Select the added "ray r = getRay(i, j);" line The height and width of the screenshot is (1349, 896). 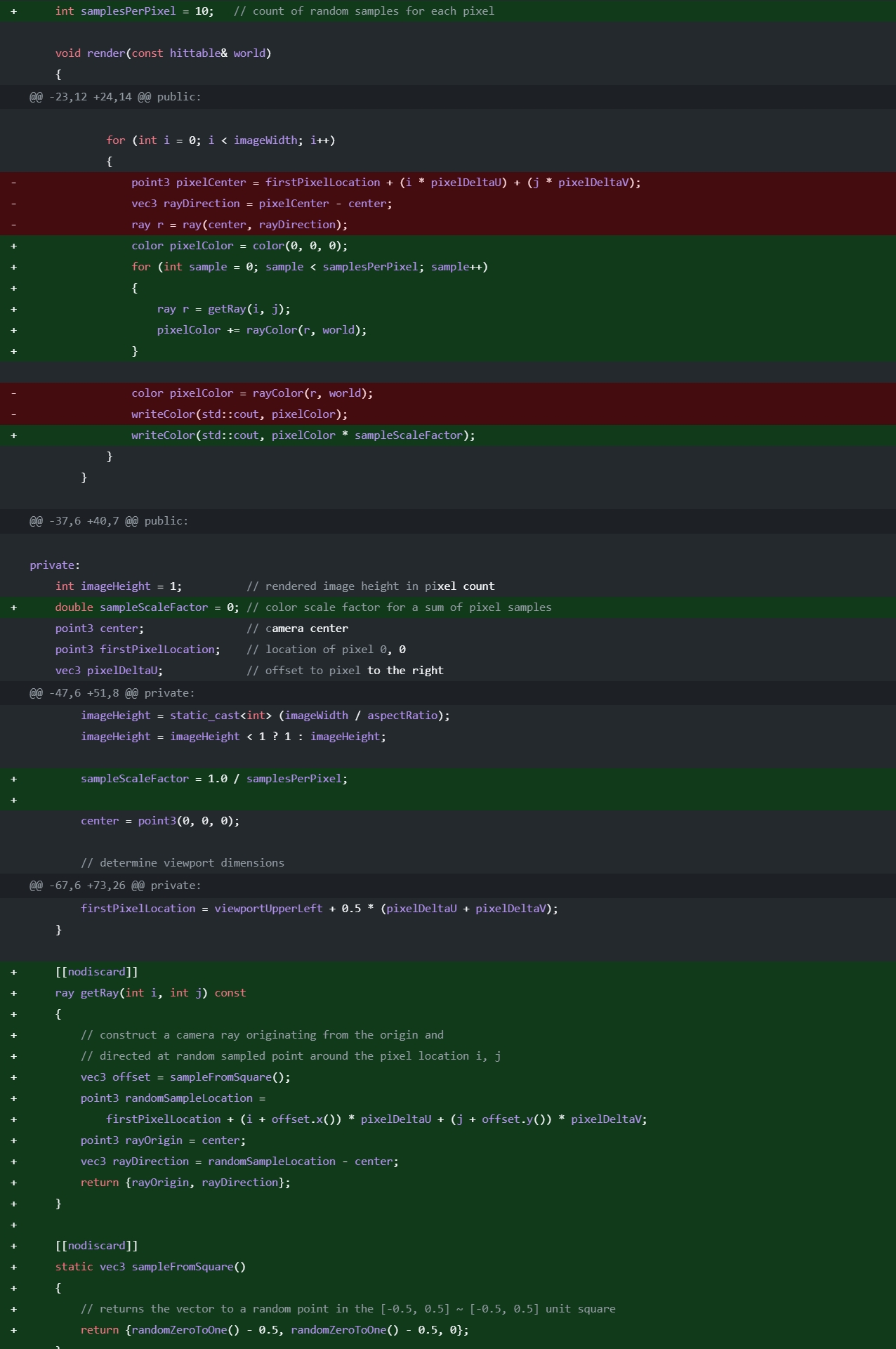[448, 309]
